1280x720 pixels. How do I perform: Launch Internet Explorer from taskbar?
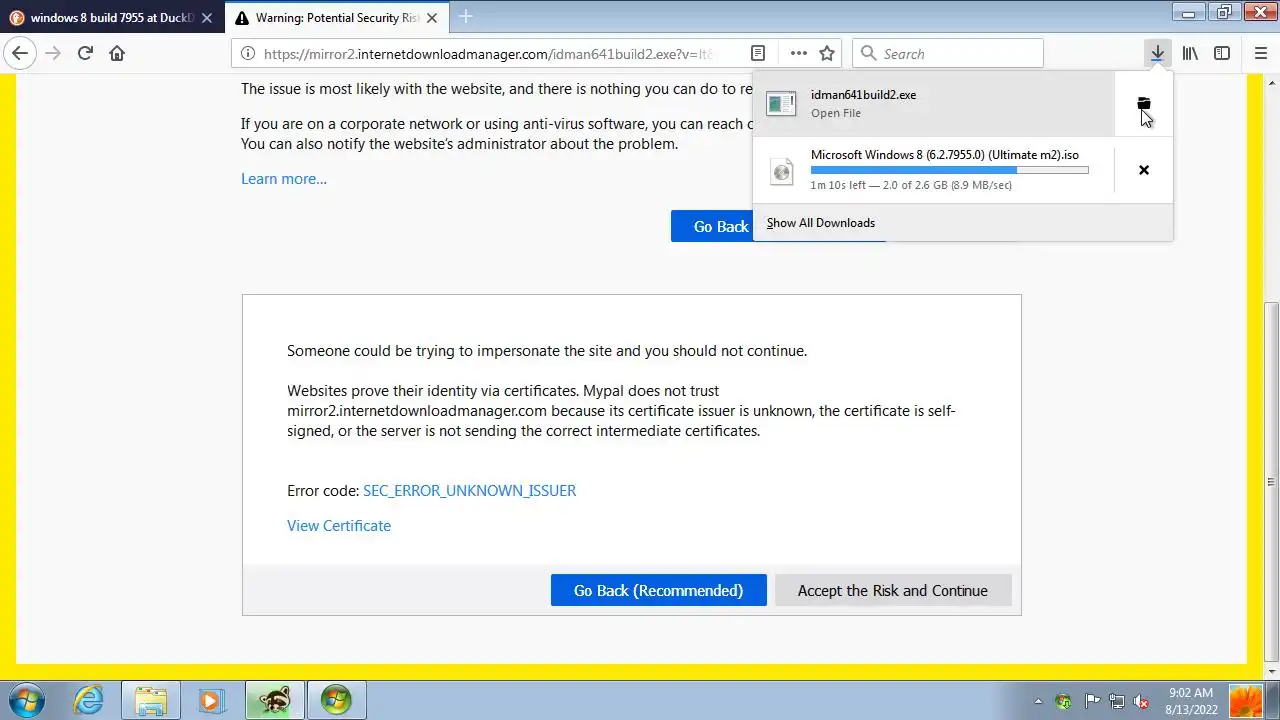89,700
